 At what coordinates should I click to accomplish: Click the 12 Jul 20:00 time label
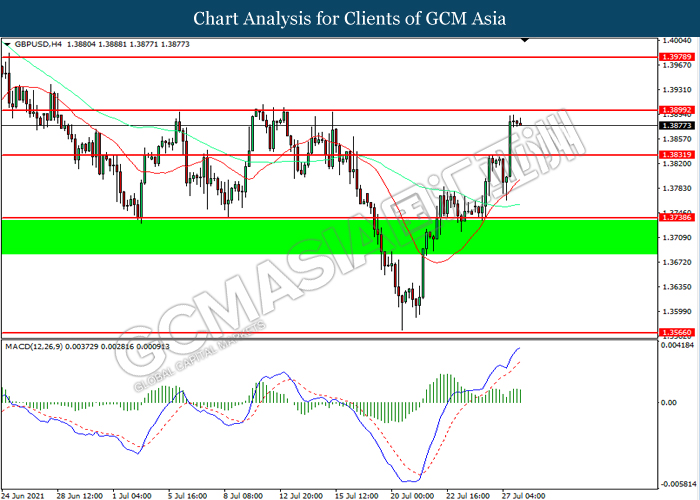tap(300, 494)
